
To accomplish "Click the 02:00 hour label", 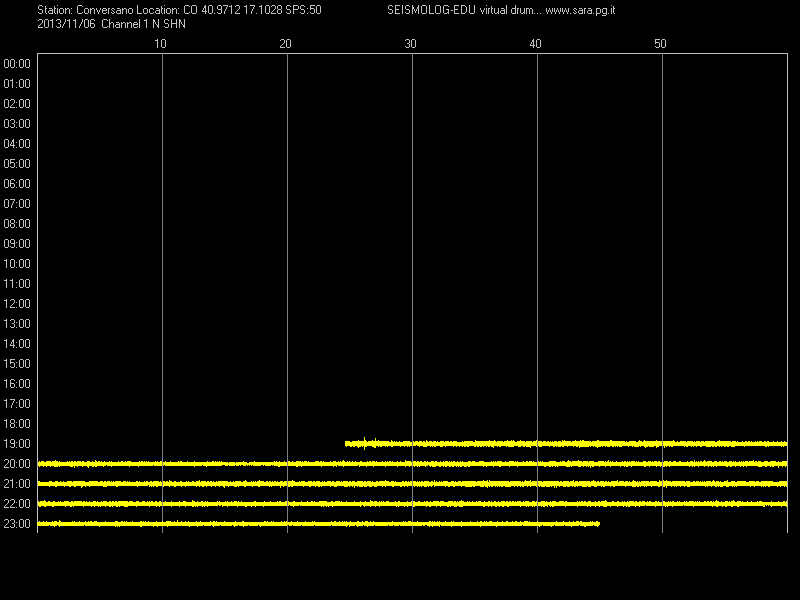I will click(17, 104).
